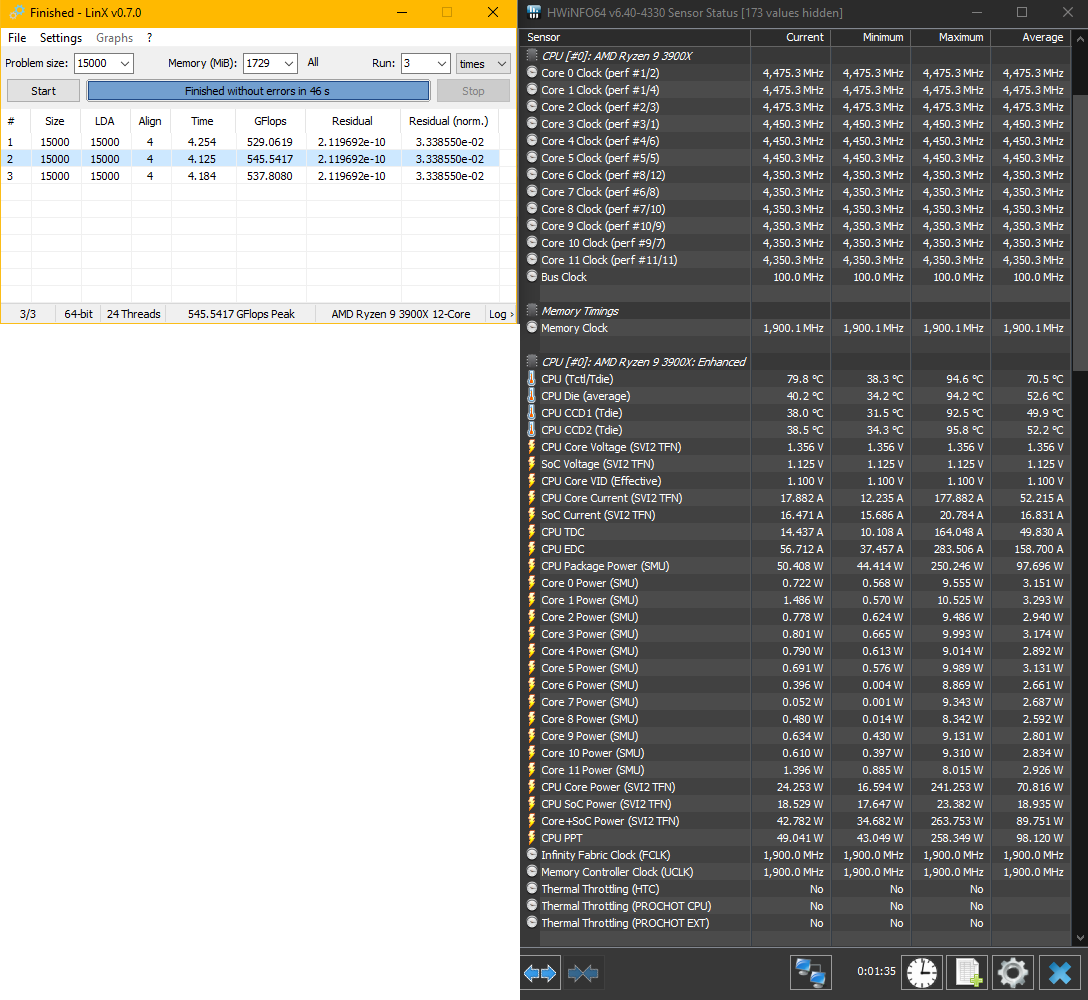
Task: Click the CPU CCD1 (Tdie) thermometer icon
Action: pos(532,412)
